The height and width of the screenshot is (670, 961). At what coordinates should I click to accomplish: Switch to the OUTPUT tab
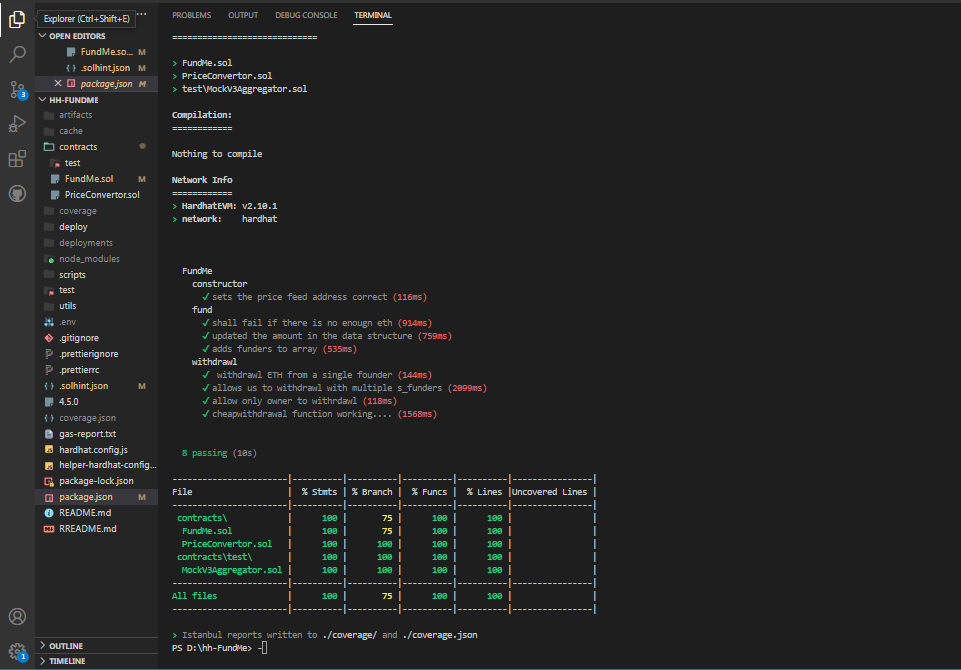pyautogui.click(x=243, y=15)
